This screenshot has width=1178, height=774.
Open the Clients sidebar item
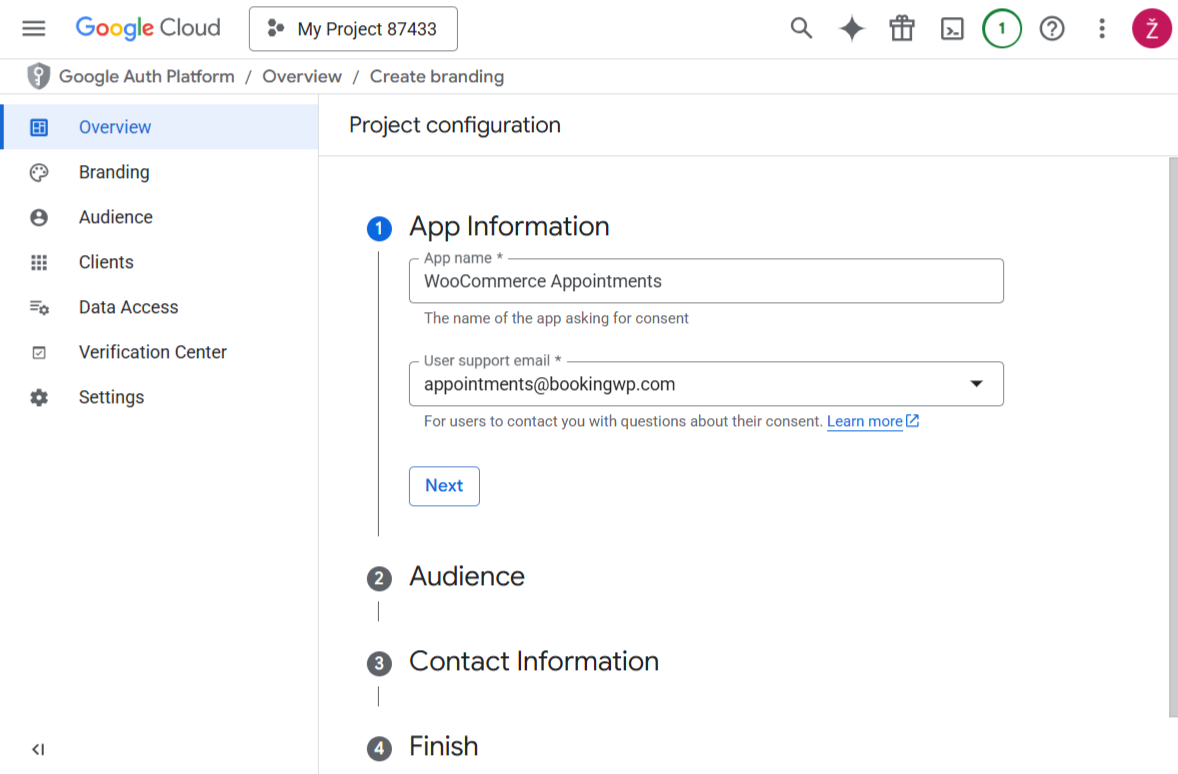pyautogui.click(x=159, y=262)
